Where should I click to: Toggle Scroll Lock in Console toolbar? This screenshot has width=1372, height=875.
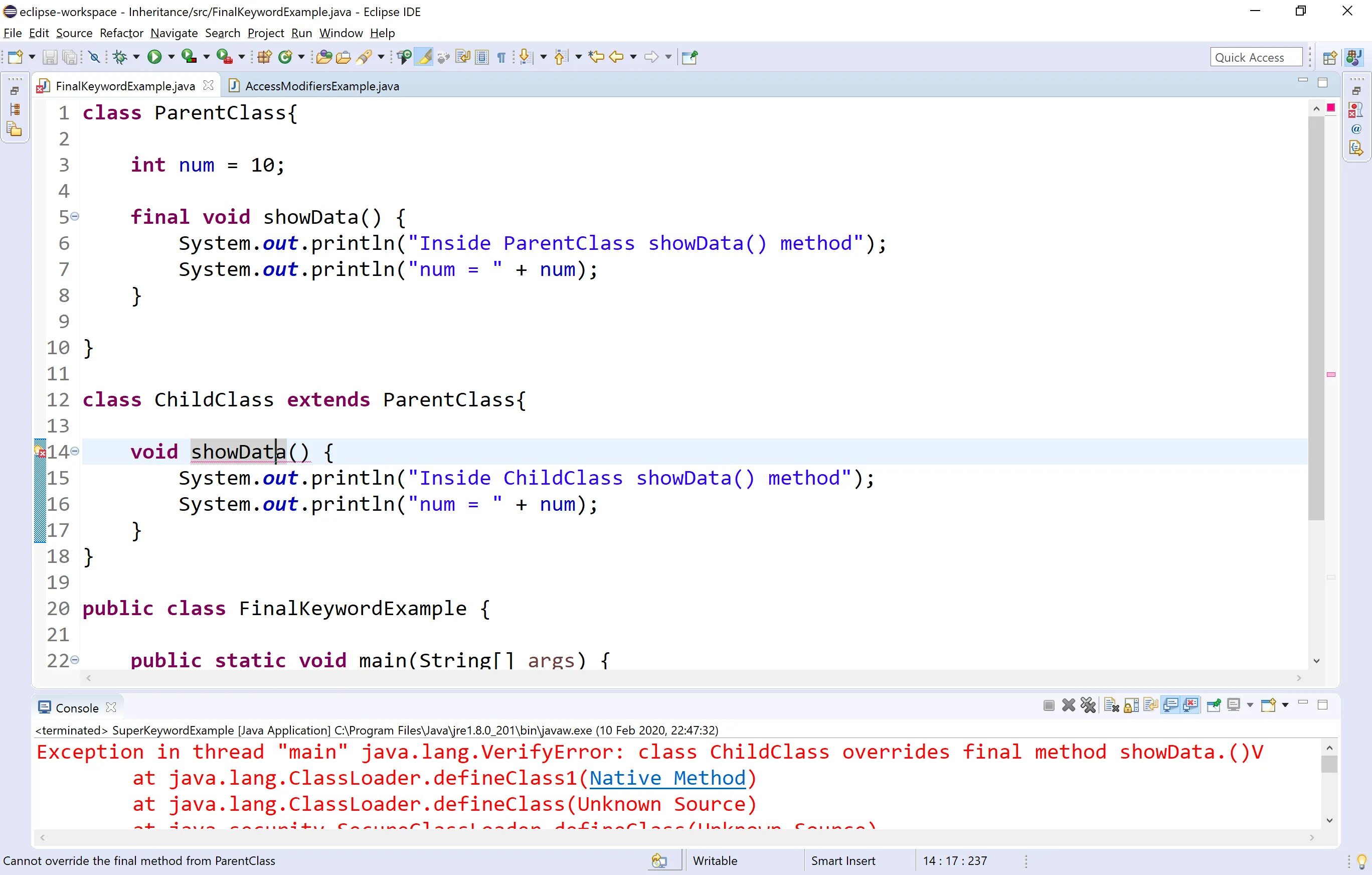click(x=1132, y=706)
